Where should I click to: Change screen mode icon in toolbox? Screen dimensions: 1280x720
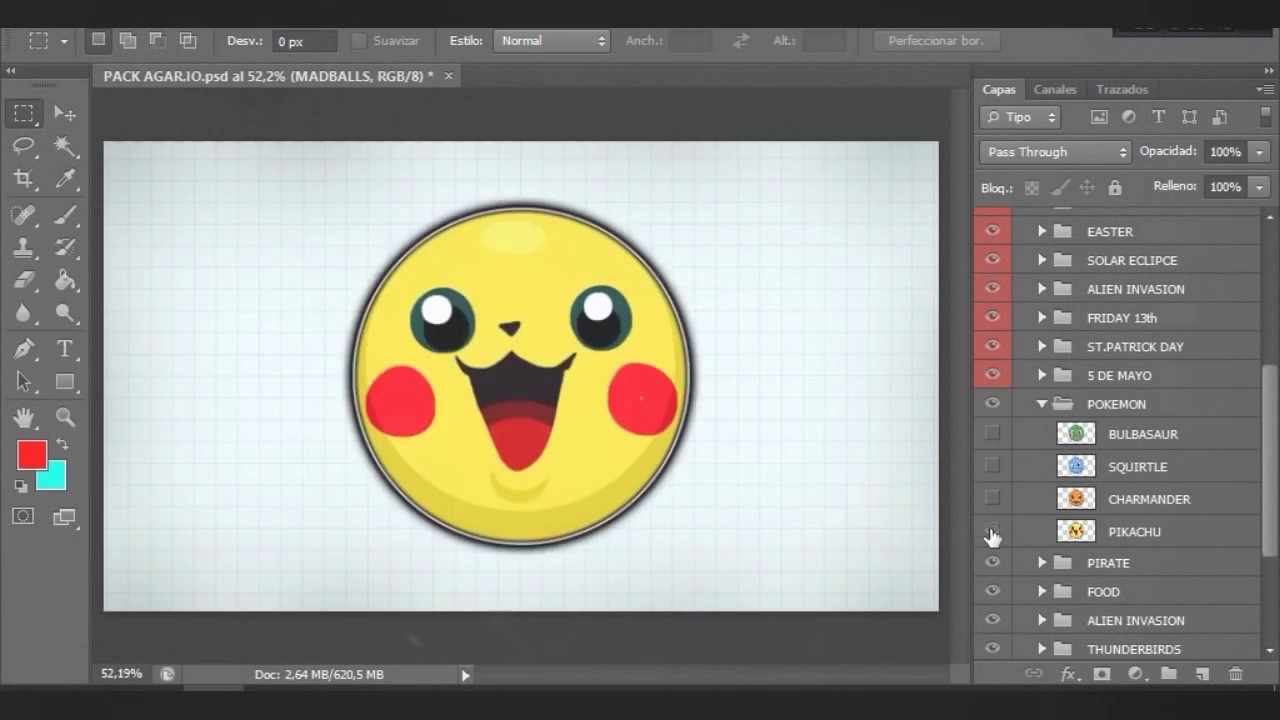coord(65,517)
